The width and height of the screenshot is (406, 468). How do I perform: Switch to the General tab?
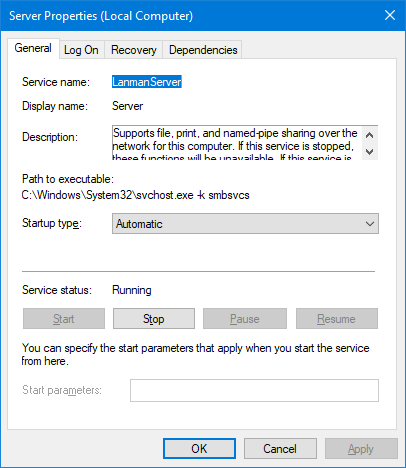tap(33, 49)
